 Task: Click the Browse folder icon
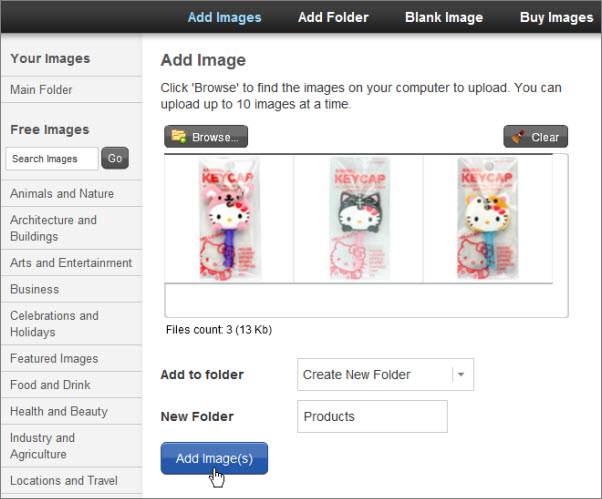click(x=179, y=136)
